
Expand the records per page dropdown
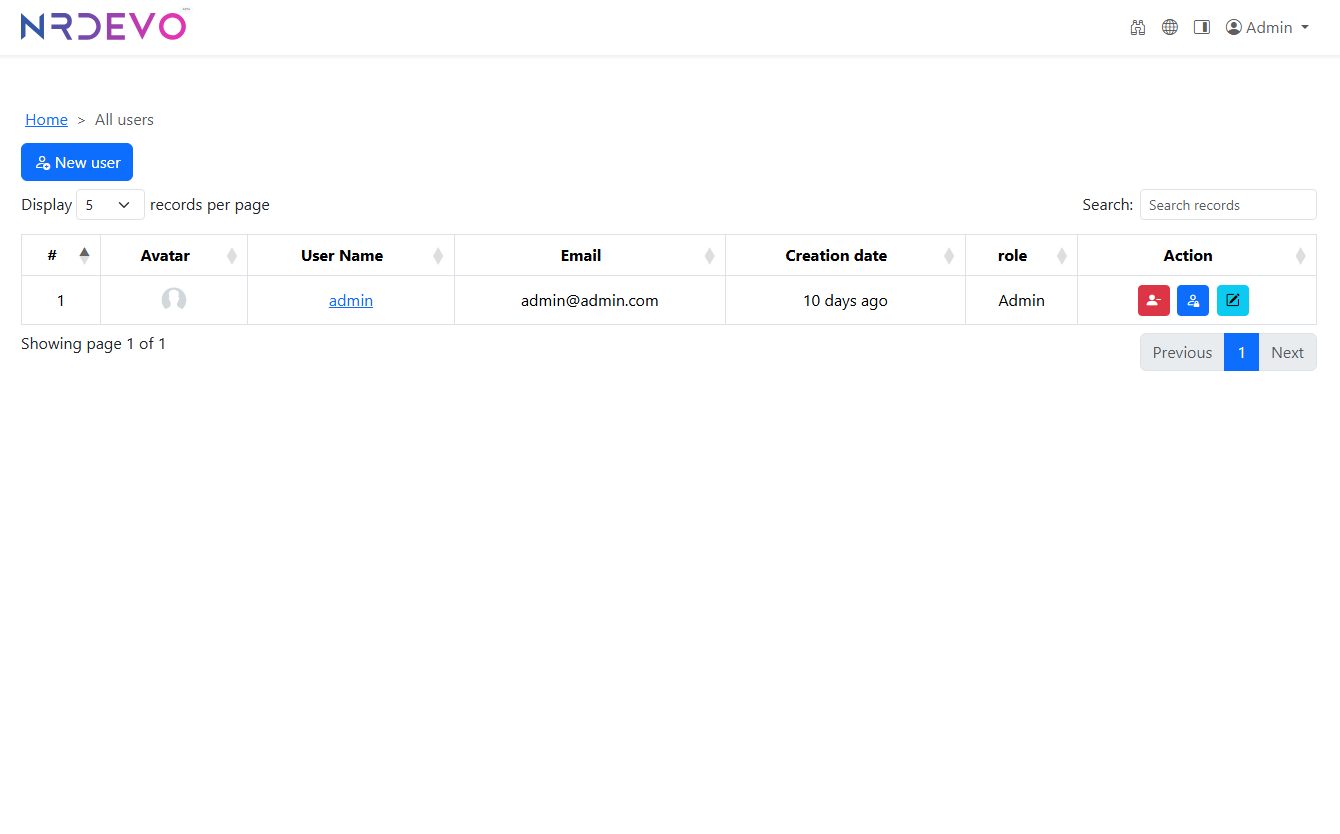tap(110, 205)
